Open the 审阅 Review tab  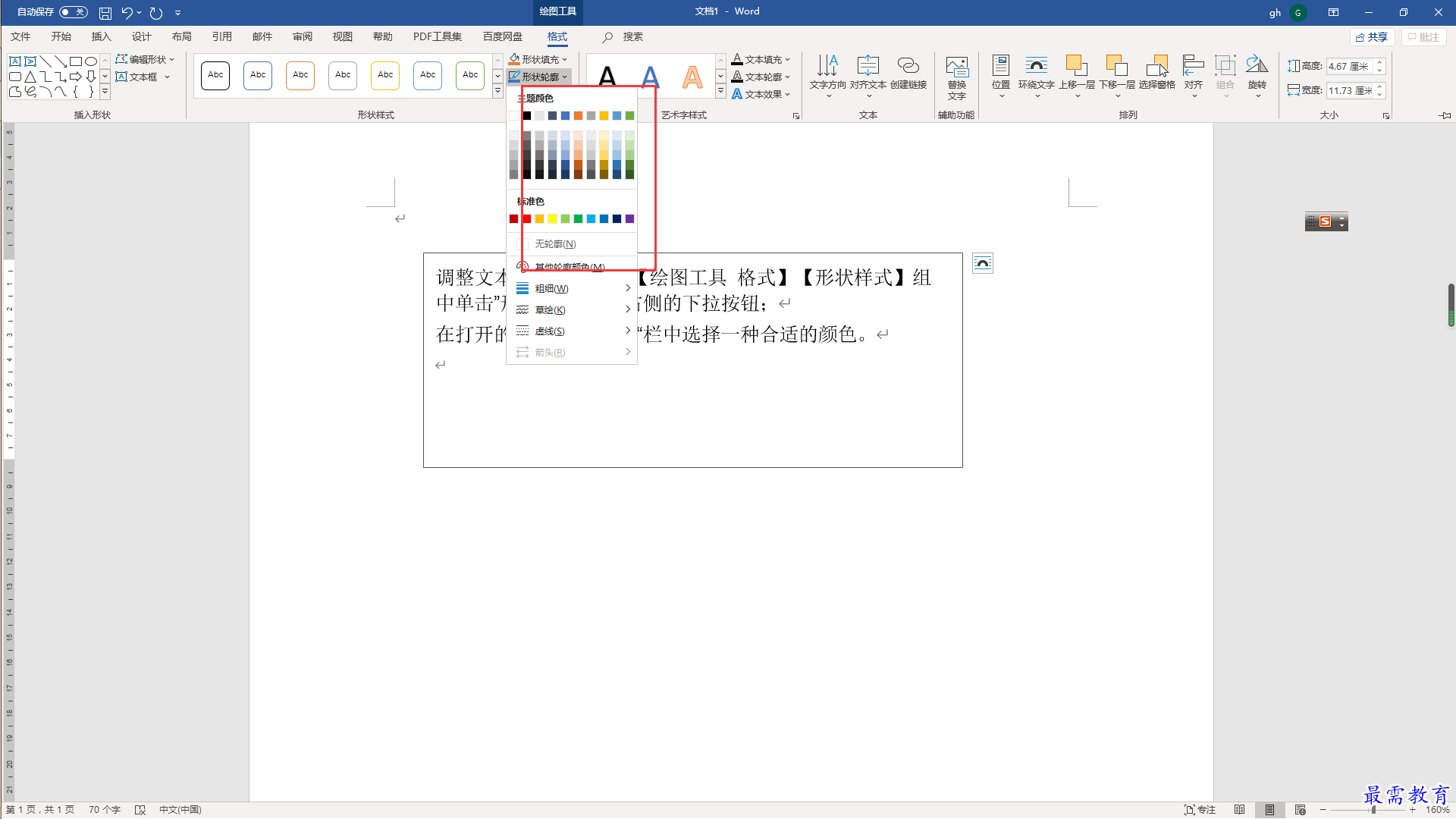click(x=302, y=36)
